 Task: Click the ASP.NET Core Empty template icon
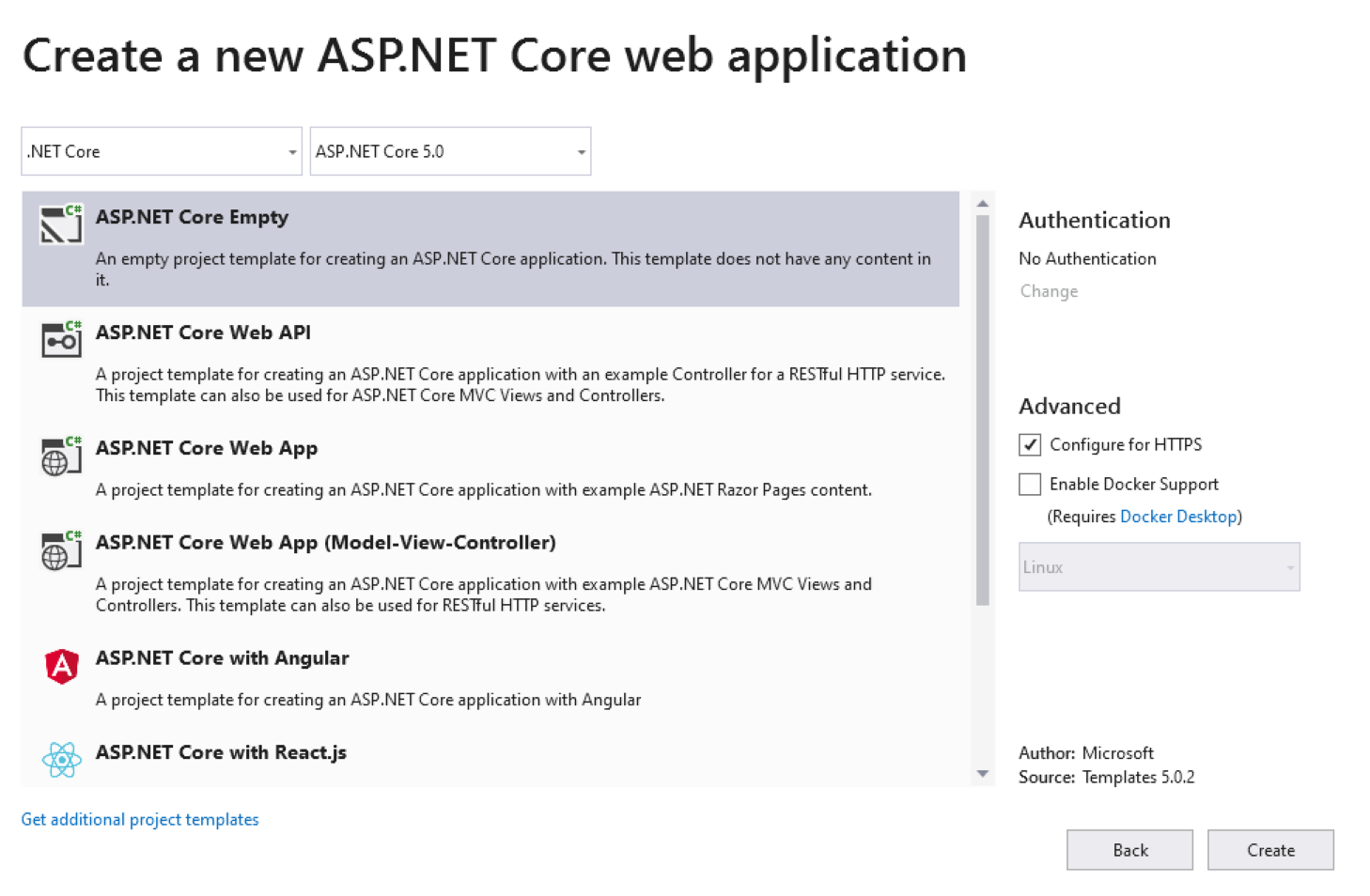click(61, 224)
